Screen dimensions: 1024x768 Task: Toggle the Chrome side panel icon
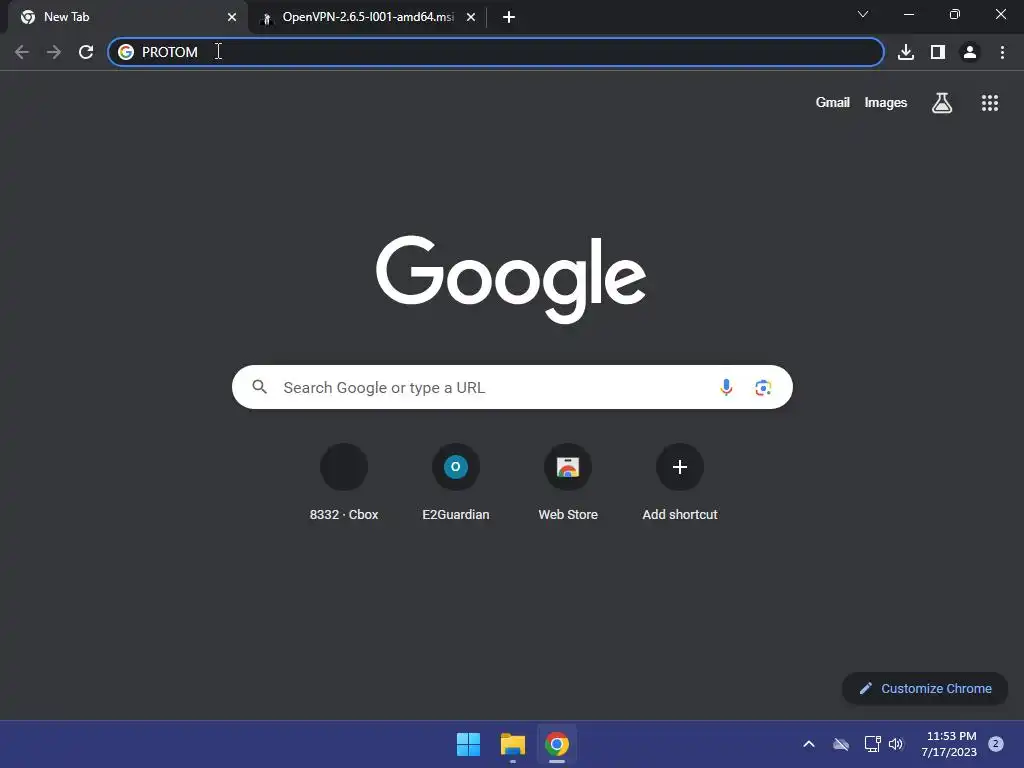point(938,52)
